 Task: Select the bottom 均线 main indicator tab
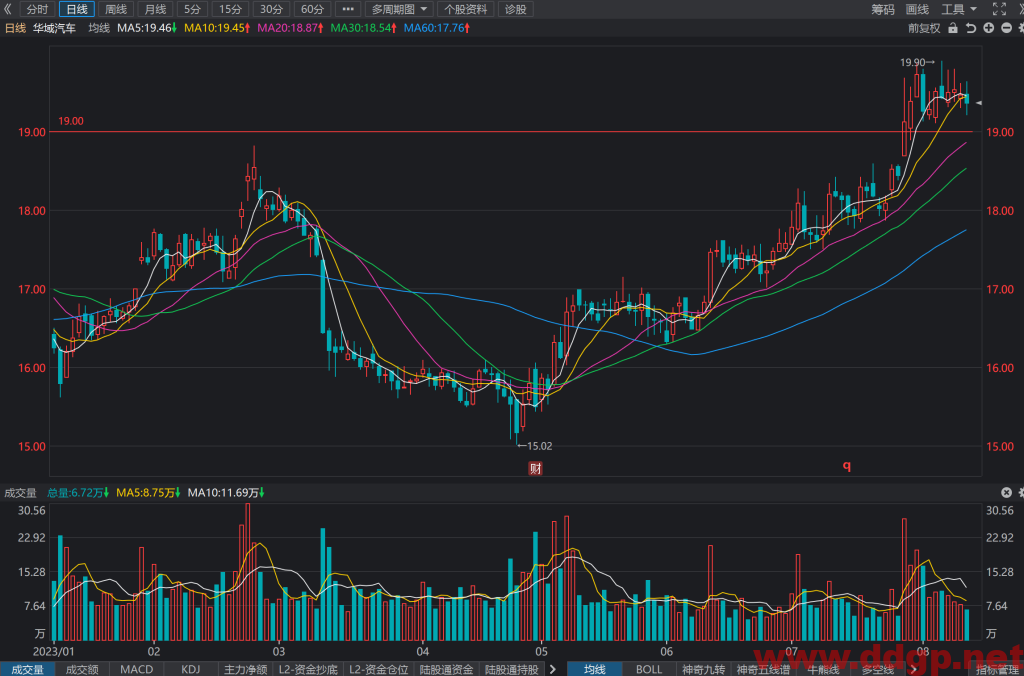tap(594, 669)
